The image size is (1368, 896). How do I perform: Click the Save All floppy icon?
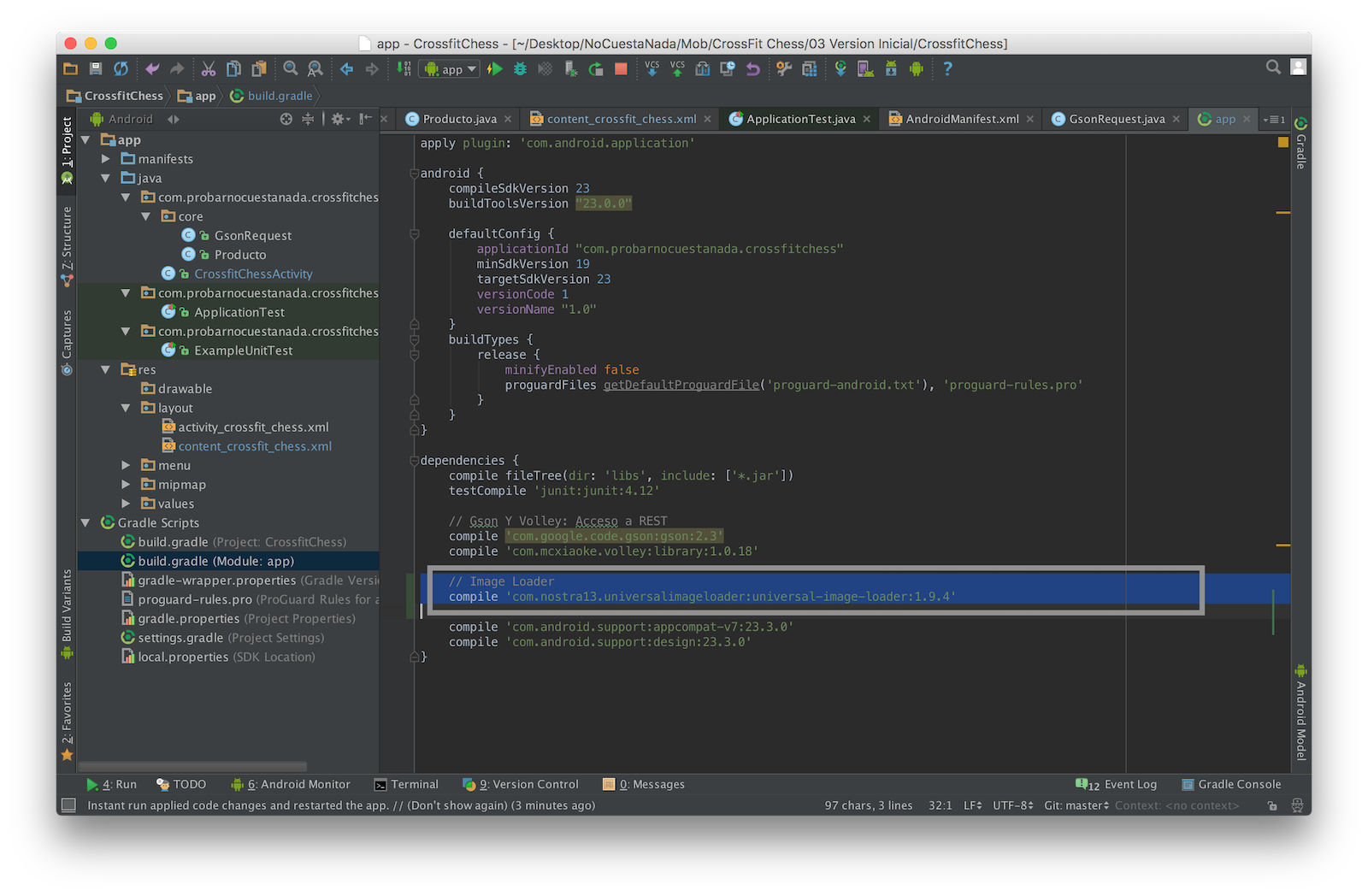pos(96,69)
